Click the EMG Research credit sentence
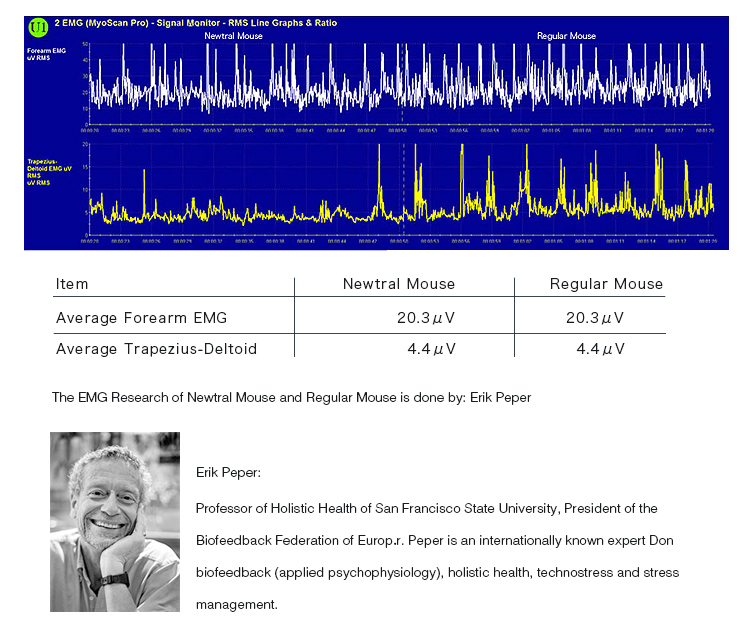The image size is (750, 639). (291, 397)
